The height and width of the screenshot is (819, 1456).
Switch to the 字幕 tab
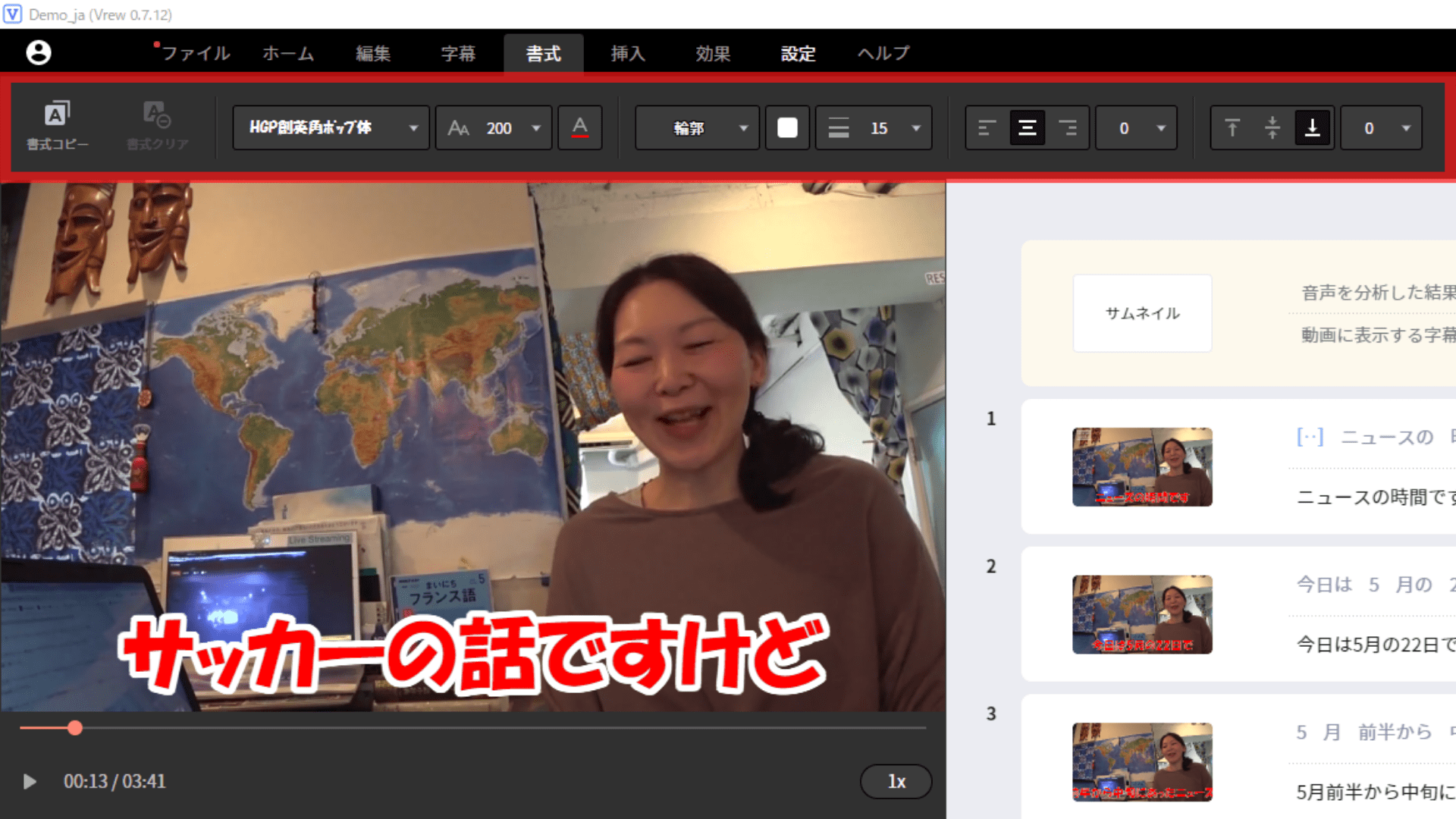pos(458,53)
